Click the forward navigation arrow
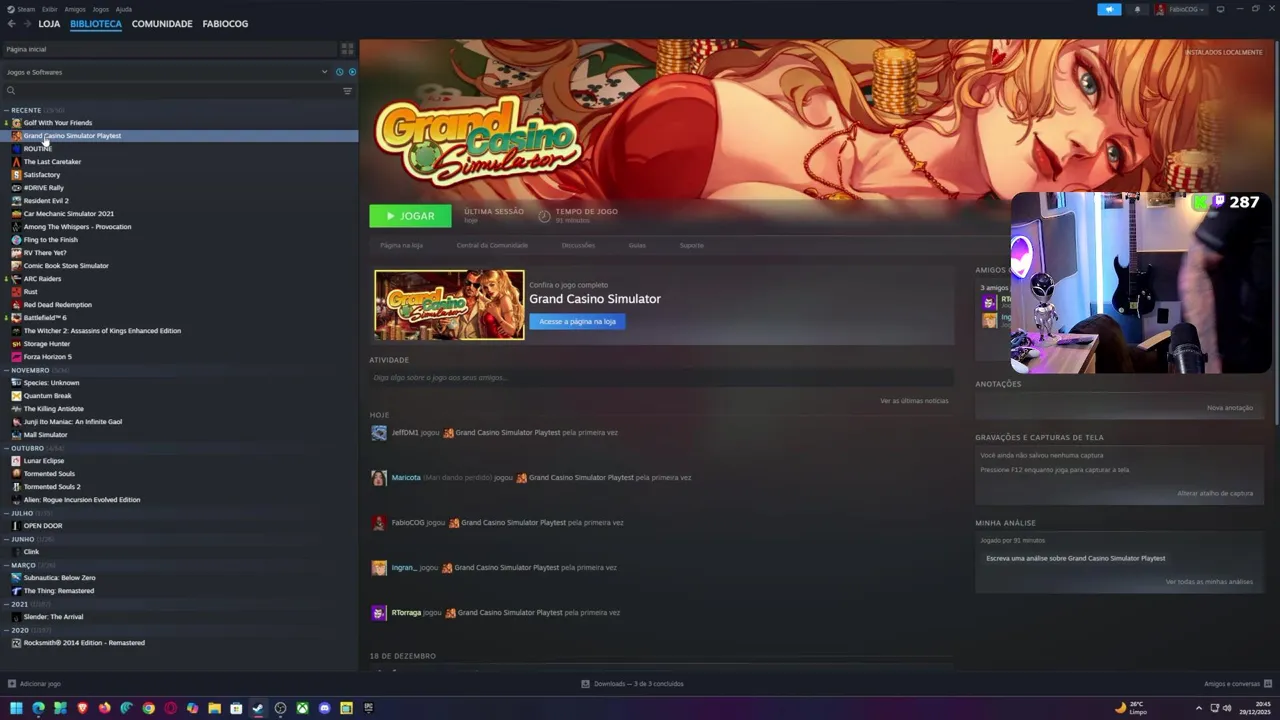Image resolution: width=1280 pixels, height=720 pixels. coord(26,23)
